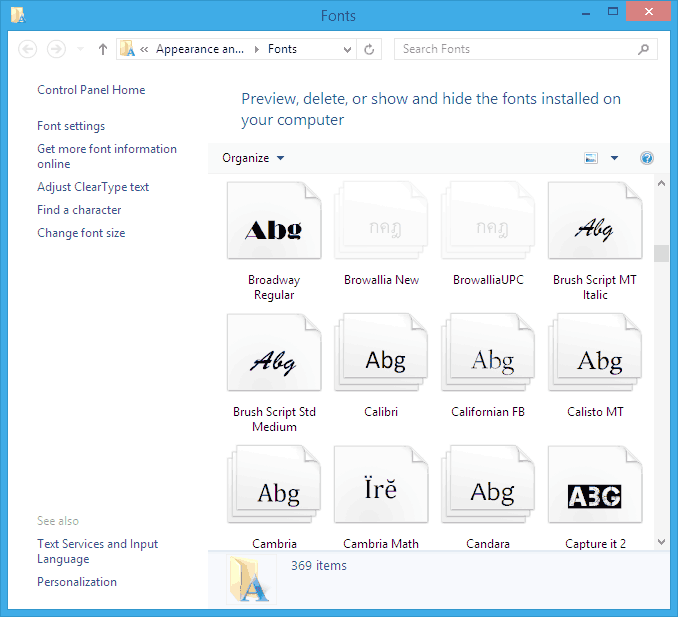Maximize the Fonts window
Viewport: 678px width, 617px height.
click(613, 12)
